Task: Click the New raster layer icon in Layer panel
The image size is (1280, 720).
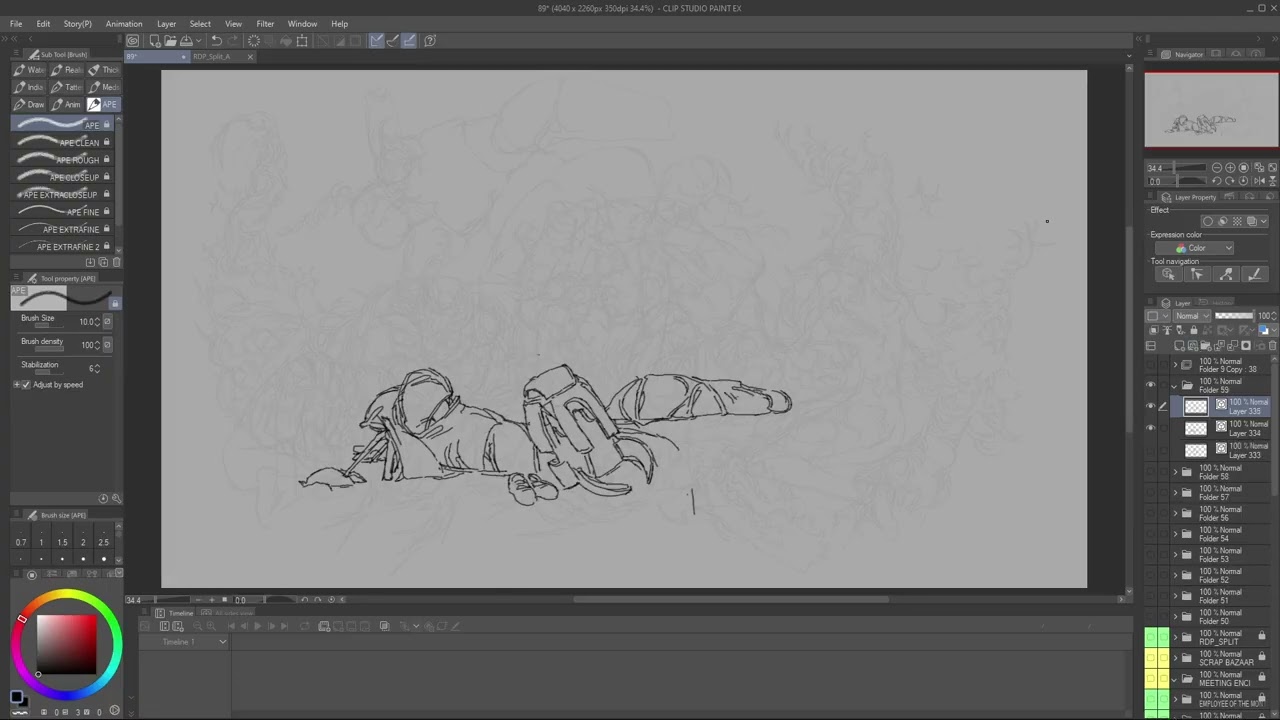Action: point(1181,346)
